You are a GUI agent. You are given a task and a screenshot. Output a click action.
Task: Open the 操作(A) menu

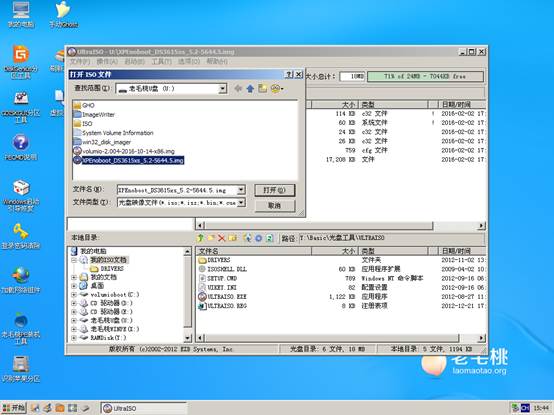pyautogui.click(x=107, y=61)
